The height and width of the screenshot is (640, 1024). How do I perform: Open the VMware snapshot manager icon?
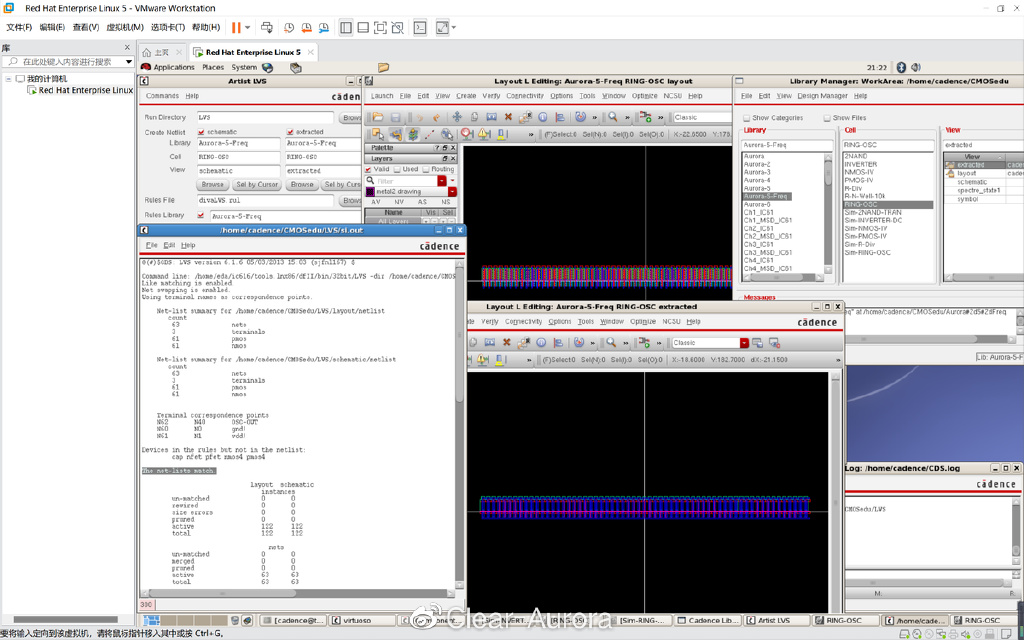coord(324,27)
